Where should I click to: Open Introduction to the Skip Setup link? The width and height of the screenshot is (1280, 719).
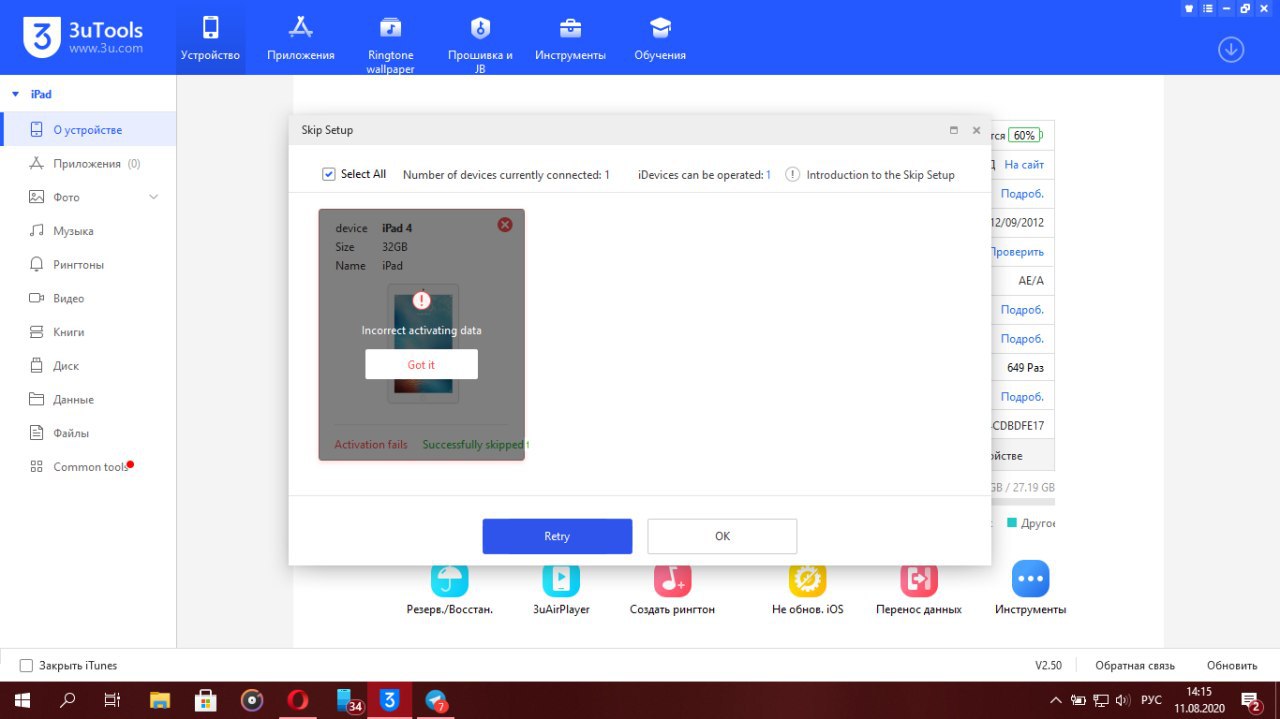point(881,175)
